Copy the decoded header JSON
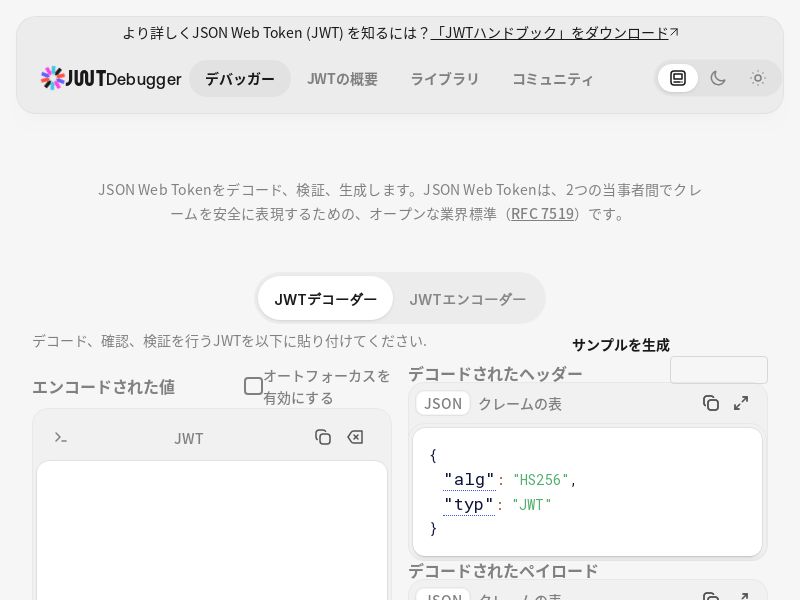Screen dimensions: 800x600 (711, 403)
